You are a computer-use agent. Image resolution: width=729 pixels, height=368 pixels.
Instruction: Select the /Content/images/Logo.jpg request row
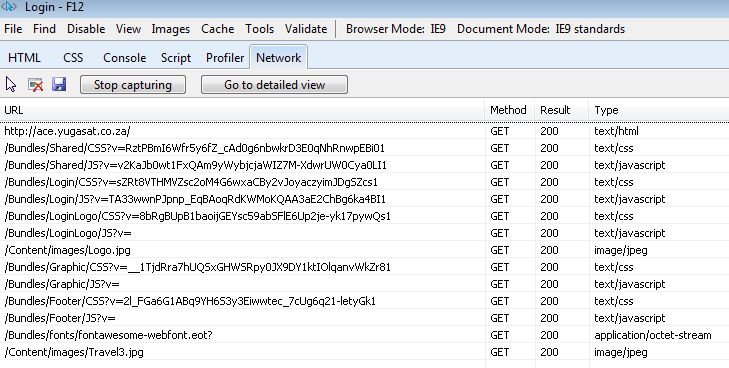364,250
